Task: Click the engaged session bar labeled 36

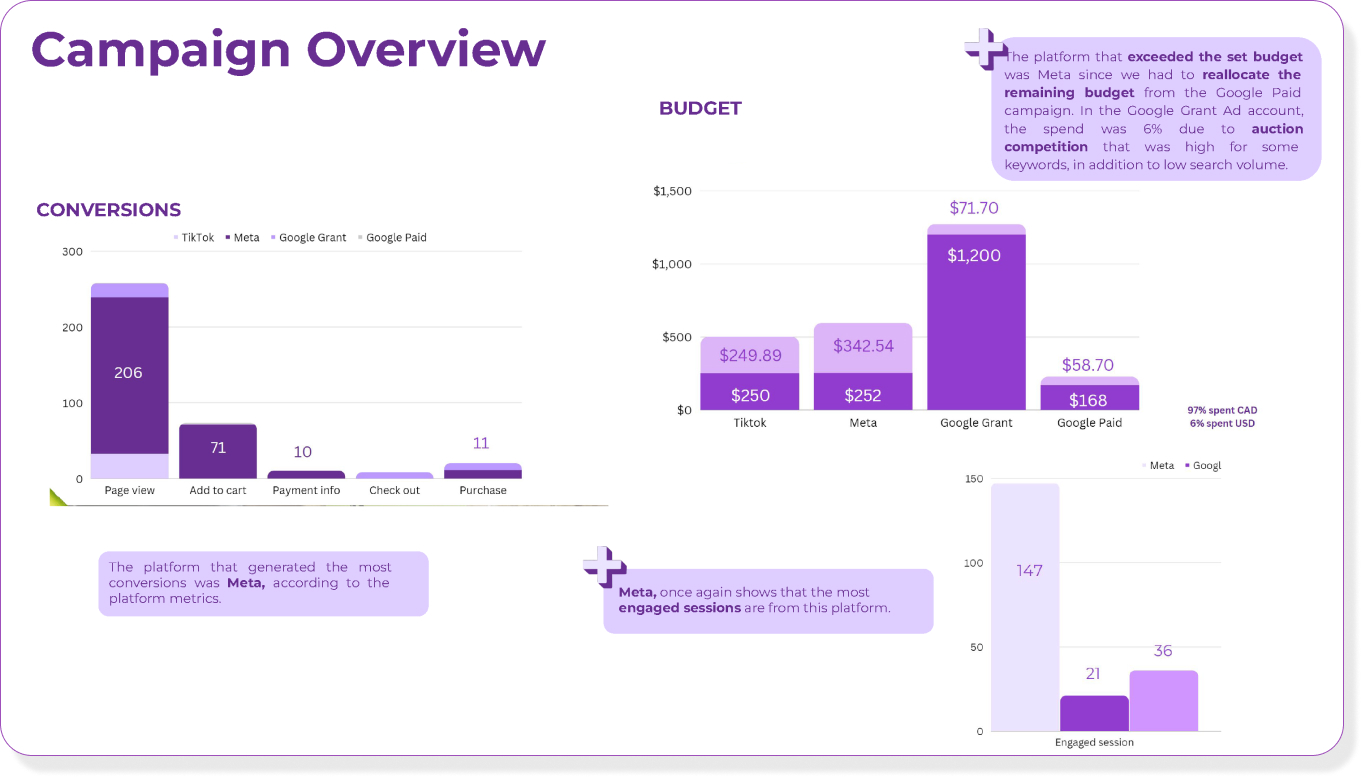Action: point(1163,700)
